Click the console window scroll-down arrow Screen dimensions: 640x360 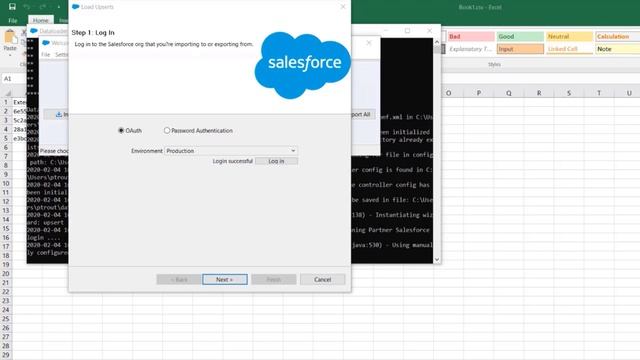437,259
